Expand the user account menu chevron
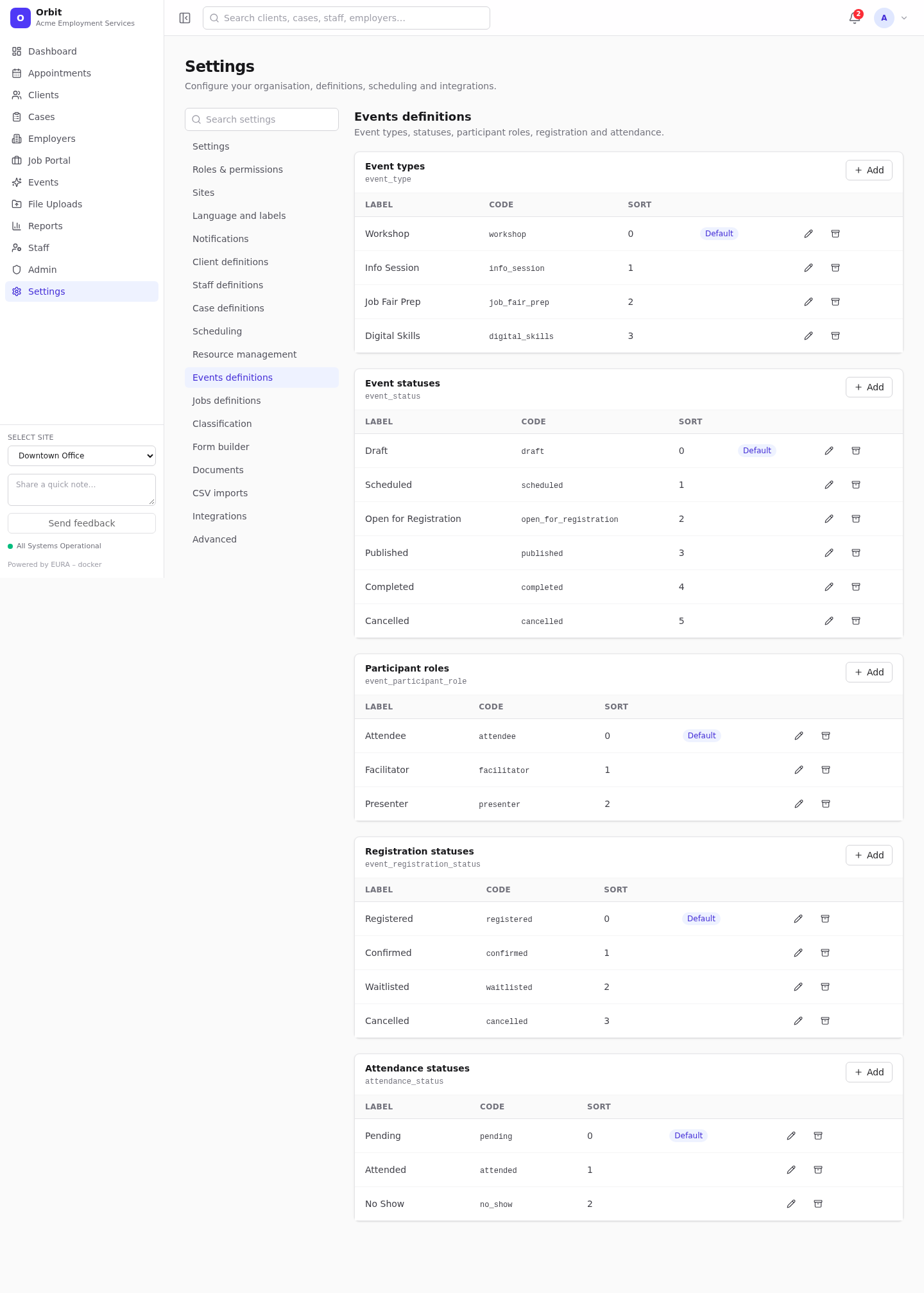Image resolution: width=924 pixels, height=1293 pixels. pyautogui.click(x=904, y=18)
